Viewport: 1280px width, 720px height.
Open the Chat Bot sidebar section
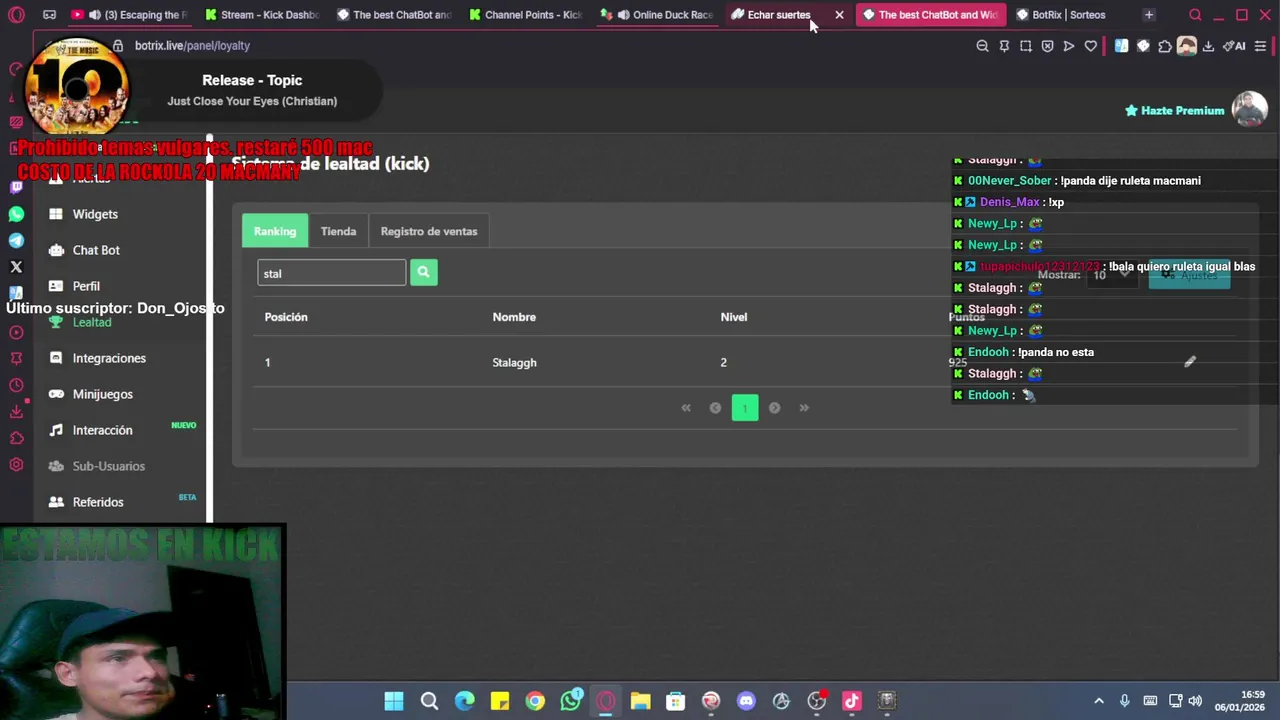(96, 250)
